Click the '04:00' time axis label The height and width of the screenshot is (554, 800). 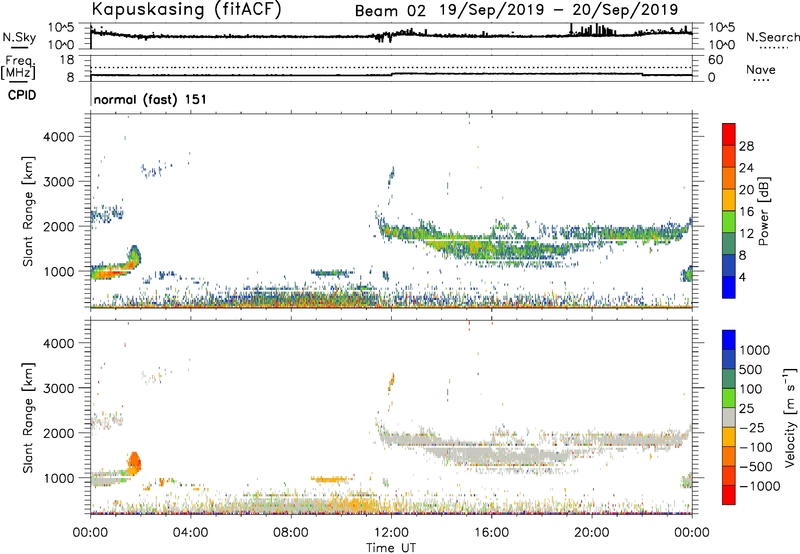pos(190,533)
